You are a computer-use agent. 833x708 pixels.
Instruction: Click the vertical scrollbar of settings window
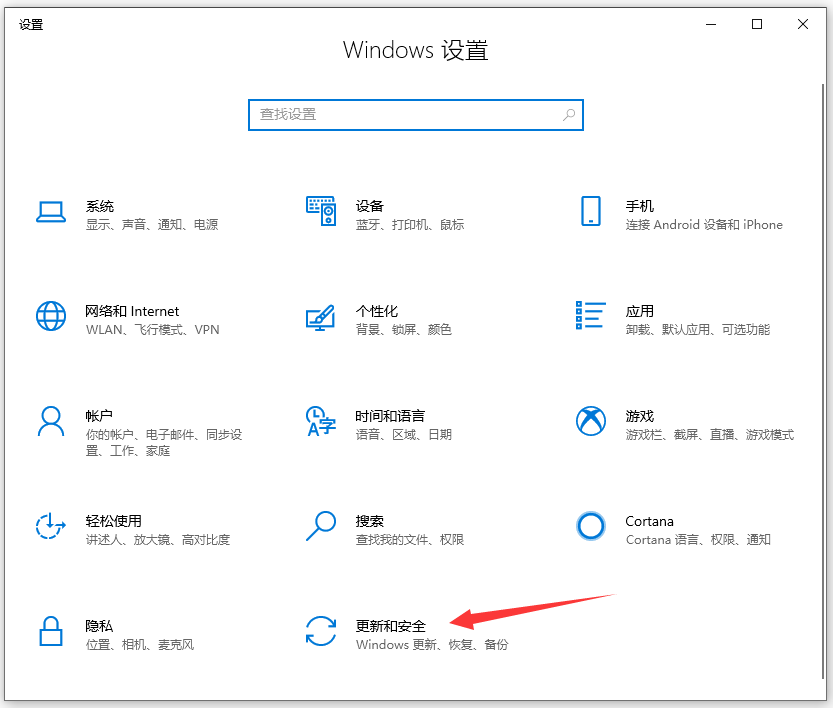(823, 381)
